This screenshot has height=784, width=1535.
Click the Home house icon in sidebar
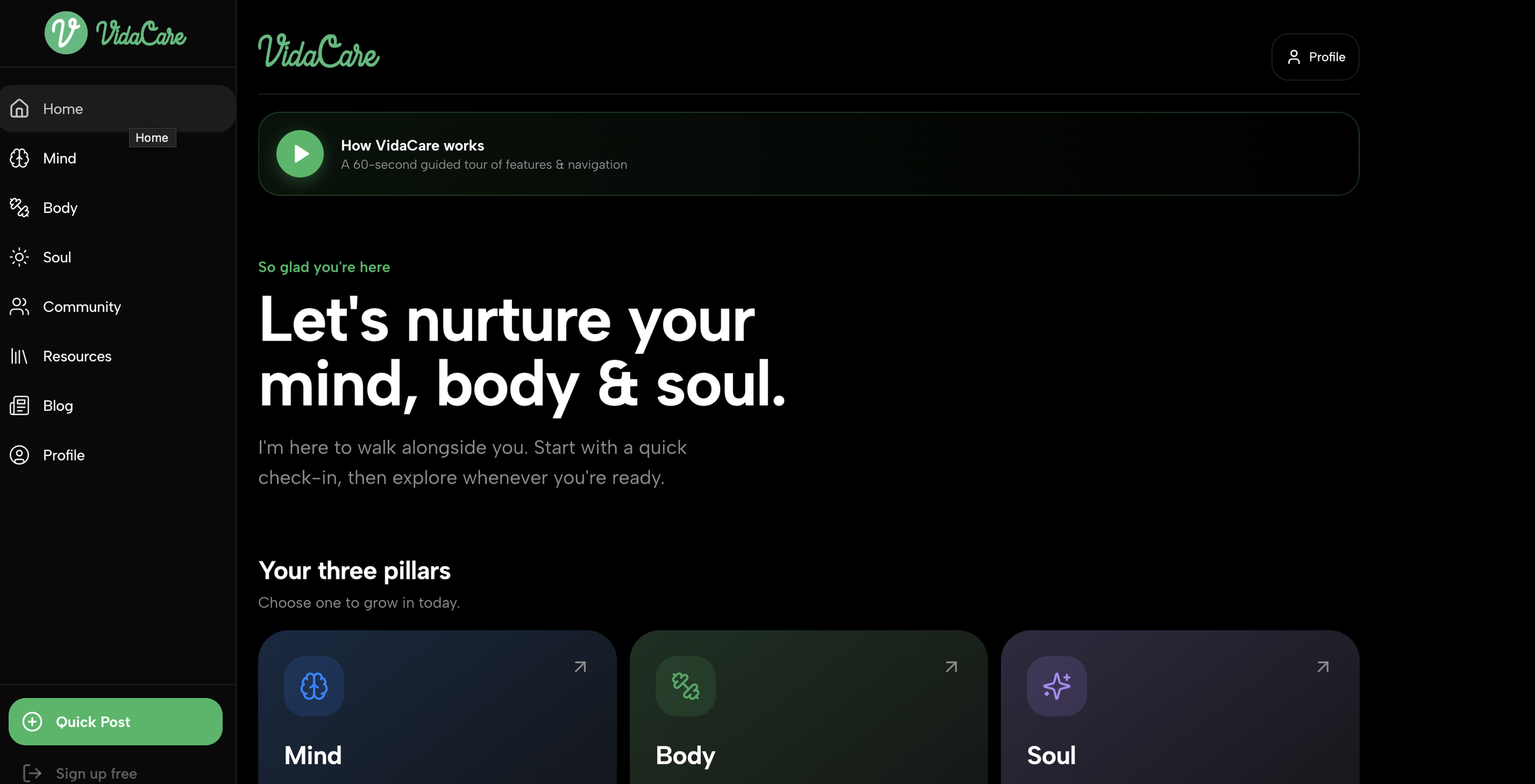[20, 109]
